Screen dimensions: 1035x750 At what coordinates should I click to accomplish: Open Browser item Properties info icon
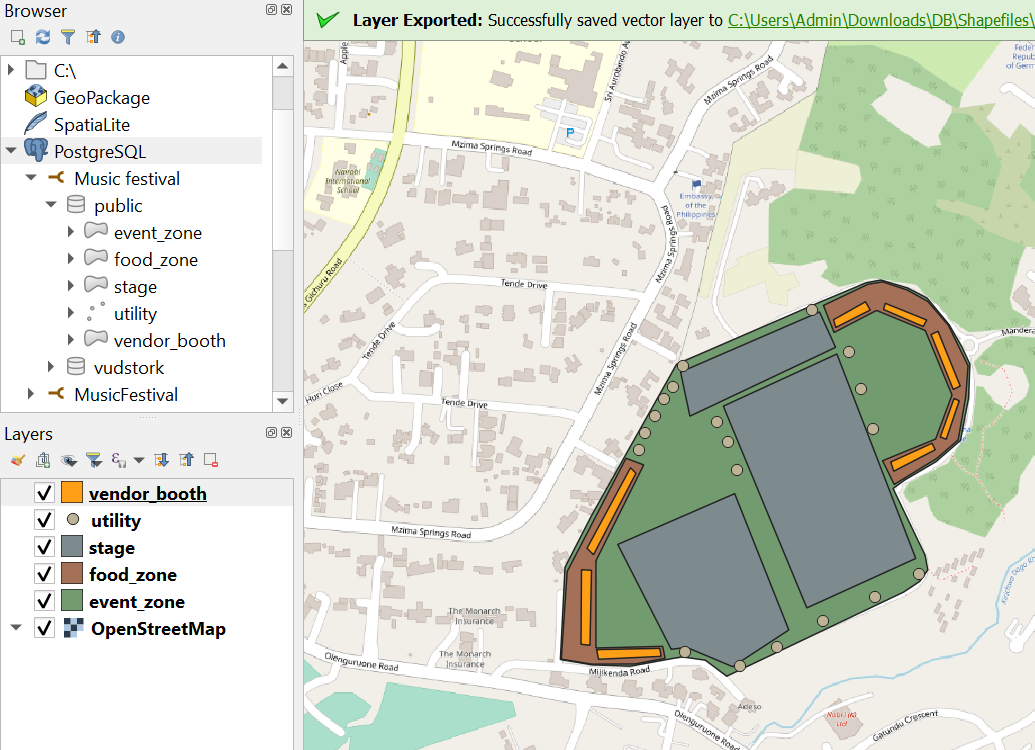pyautogui.click(x=118, y=37)
